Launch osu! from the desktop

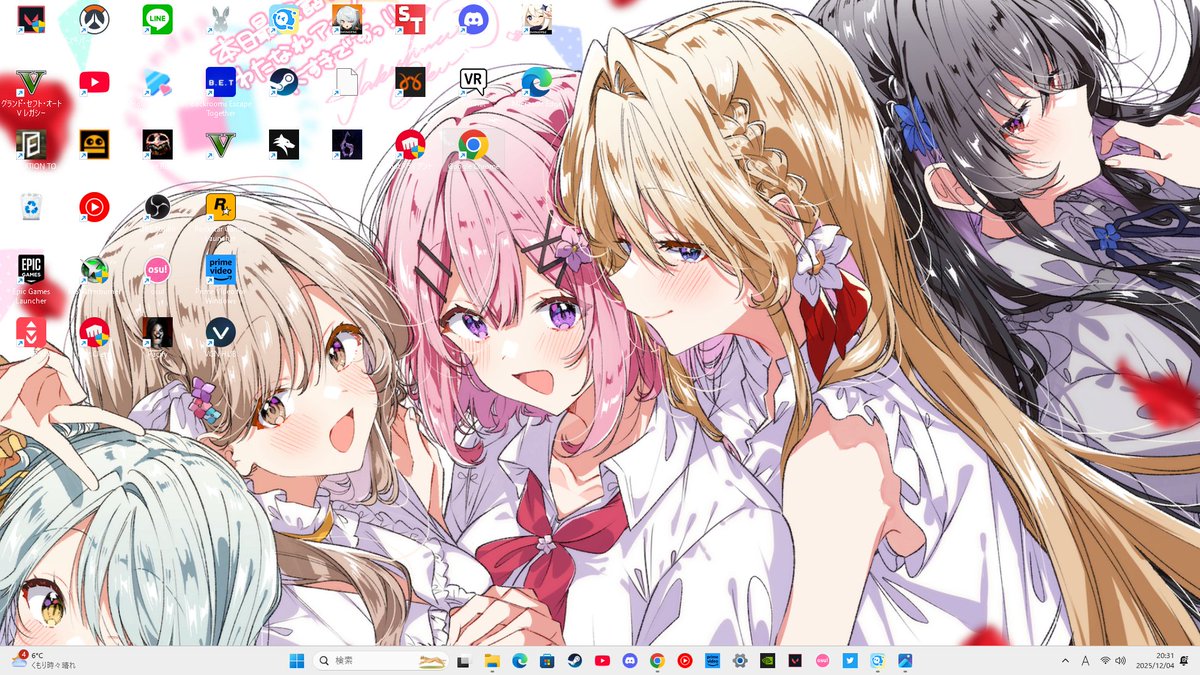(157, 270)
